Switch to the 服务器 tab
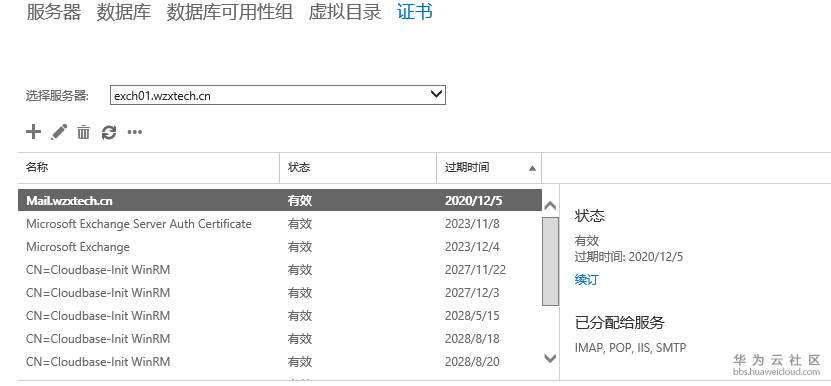This screenshot has width=831, height=386. [x=54, y=12]
